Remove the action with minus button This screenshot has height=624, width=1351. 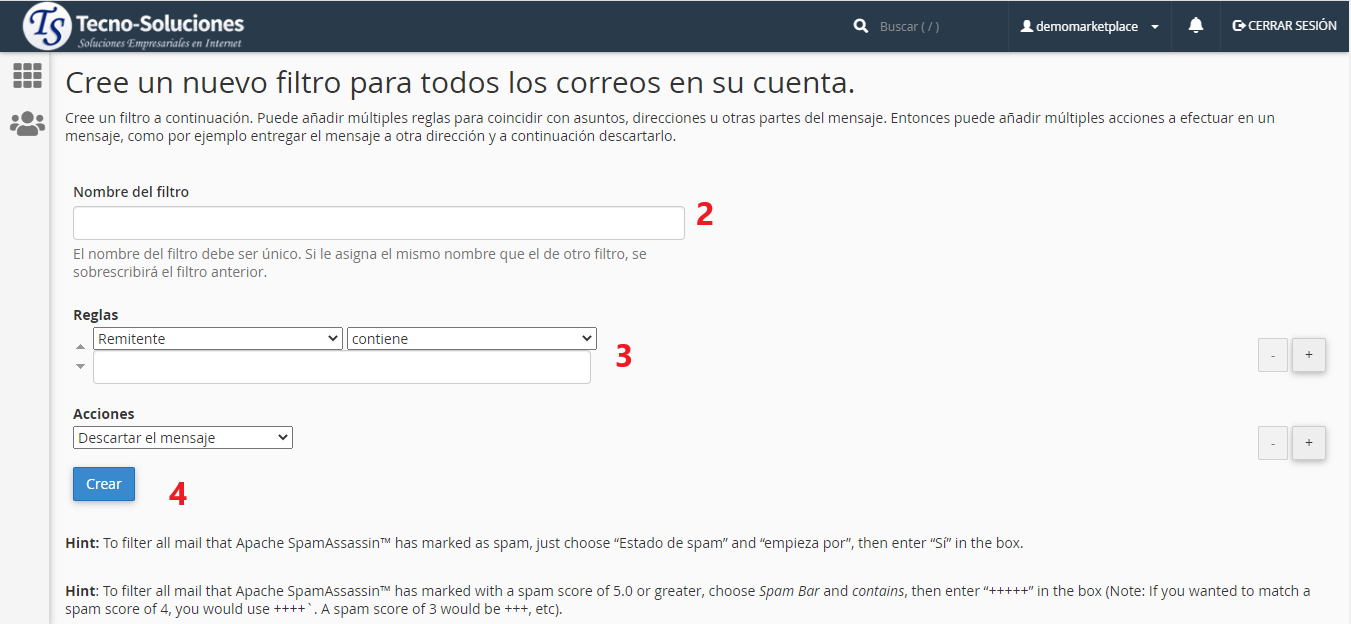pos(1272,443)
